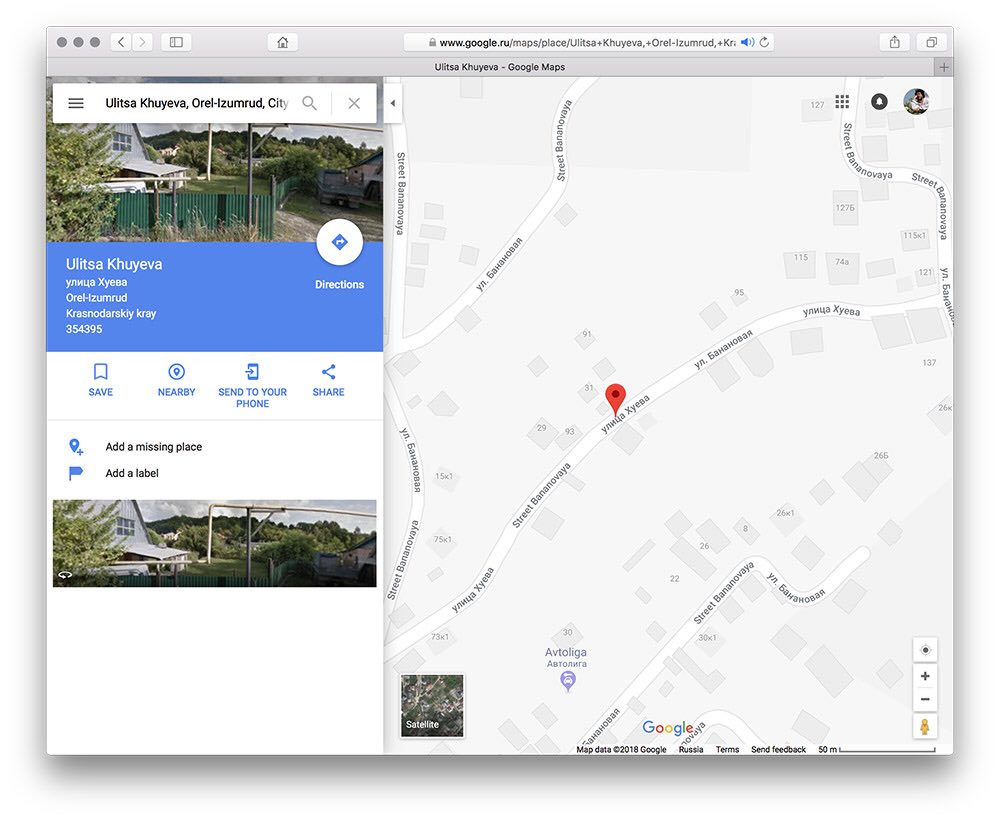Click the Avtoliga map label
Image resolution: width=1000 pixels, height=821 pixels.
(566, 657)
